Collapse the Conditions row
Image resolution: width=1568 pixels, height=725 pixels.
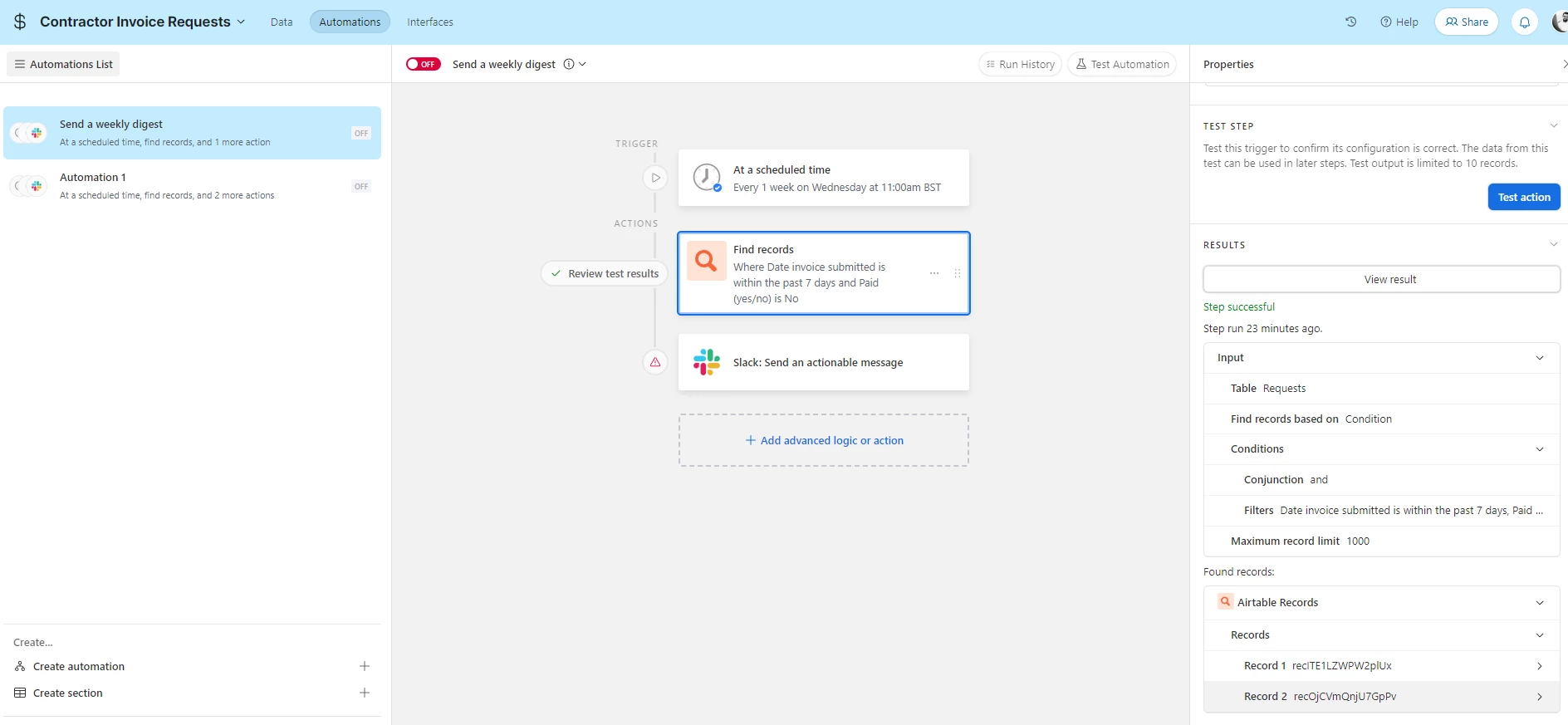pos(1540,449)
